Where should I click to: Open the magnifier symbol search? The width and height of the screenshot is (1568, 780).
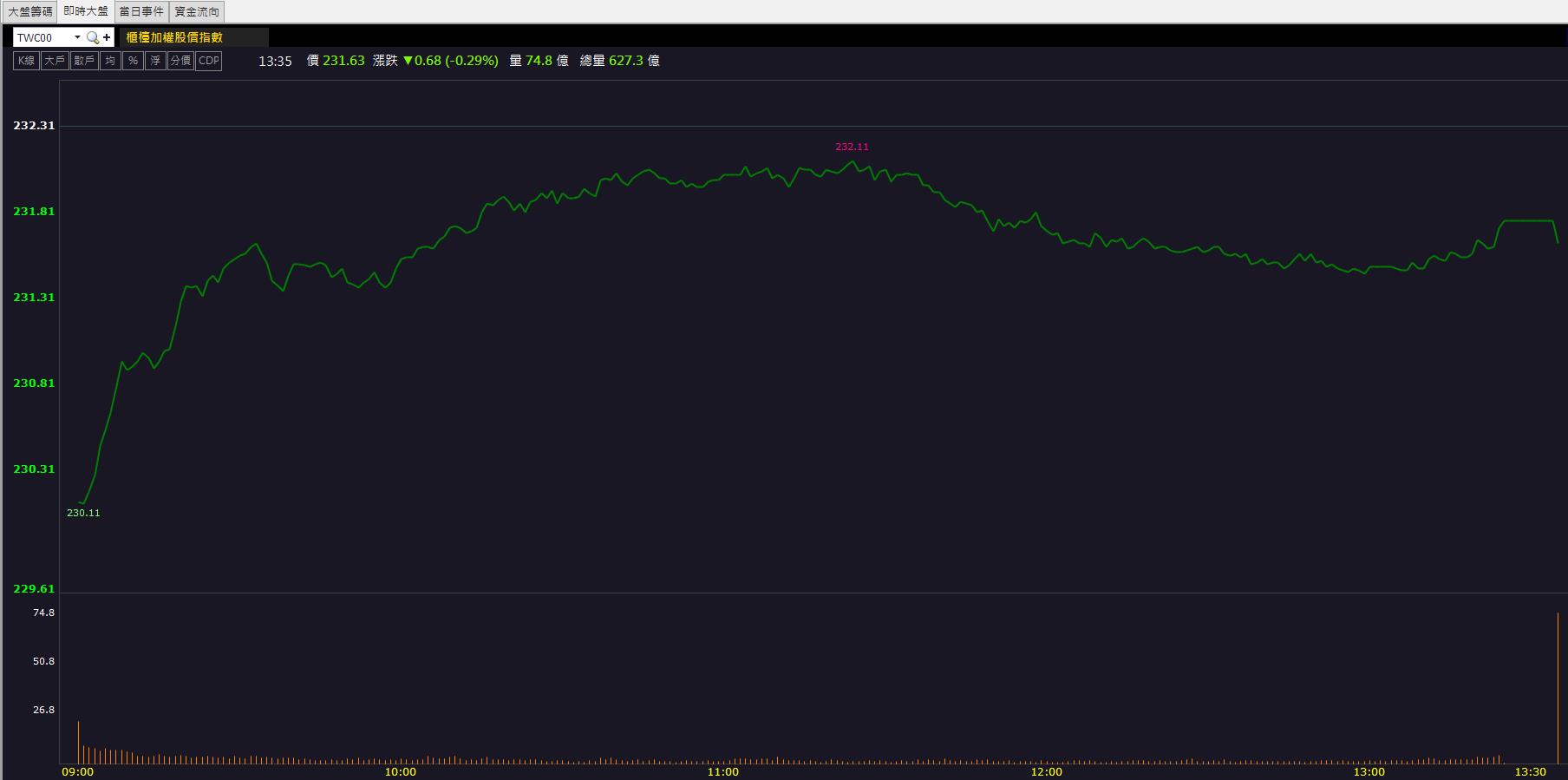pos(93,37)
